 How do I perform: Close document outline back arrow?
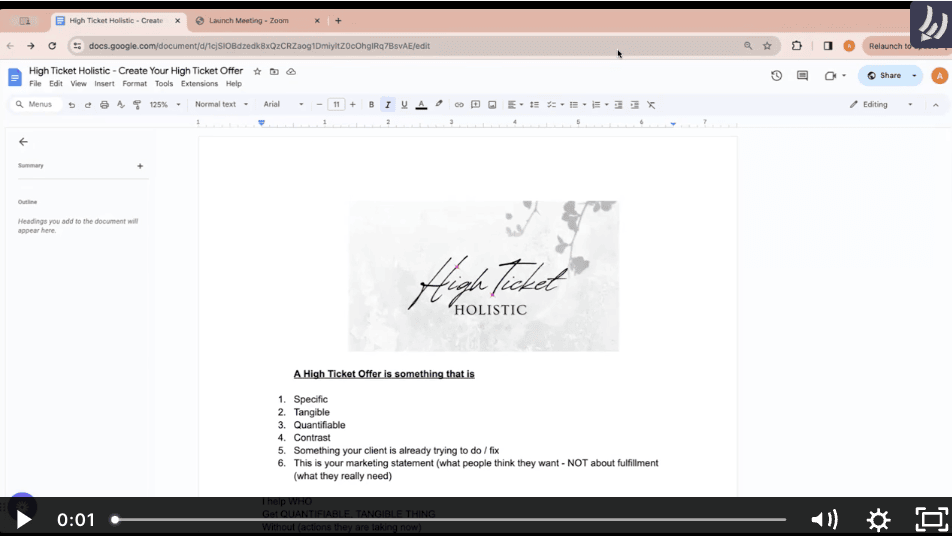(x=23, y=142)
